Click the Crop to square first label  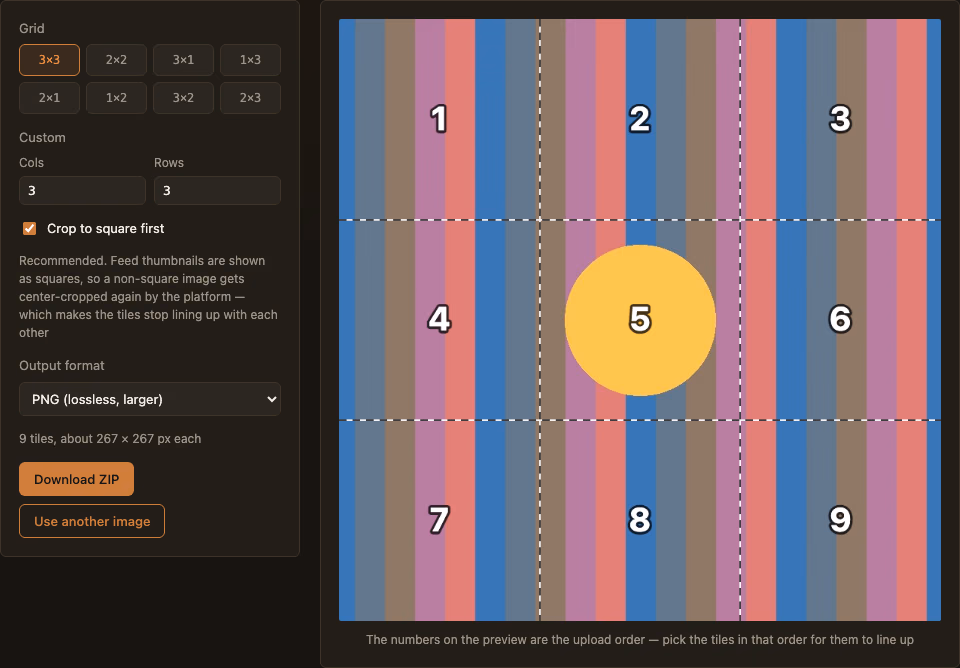coord(105,228)
